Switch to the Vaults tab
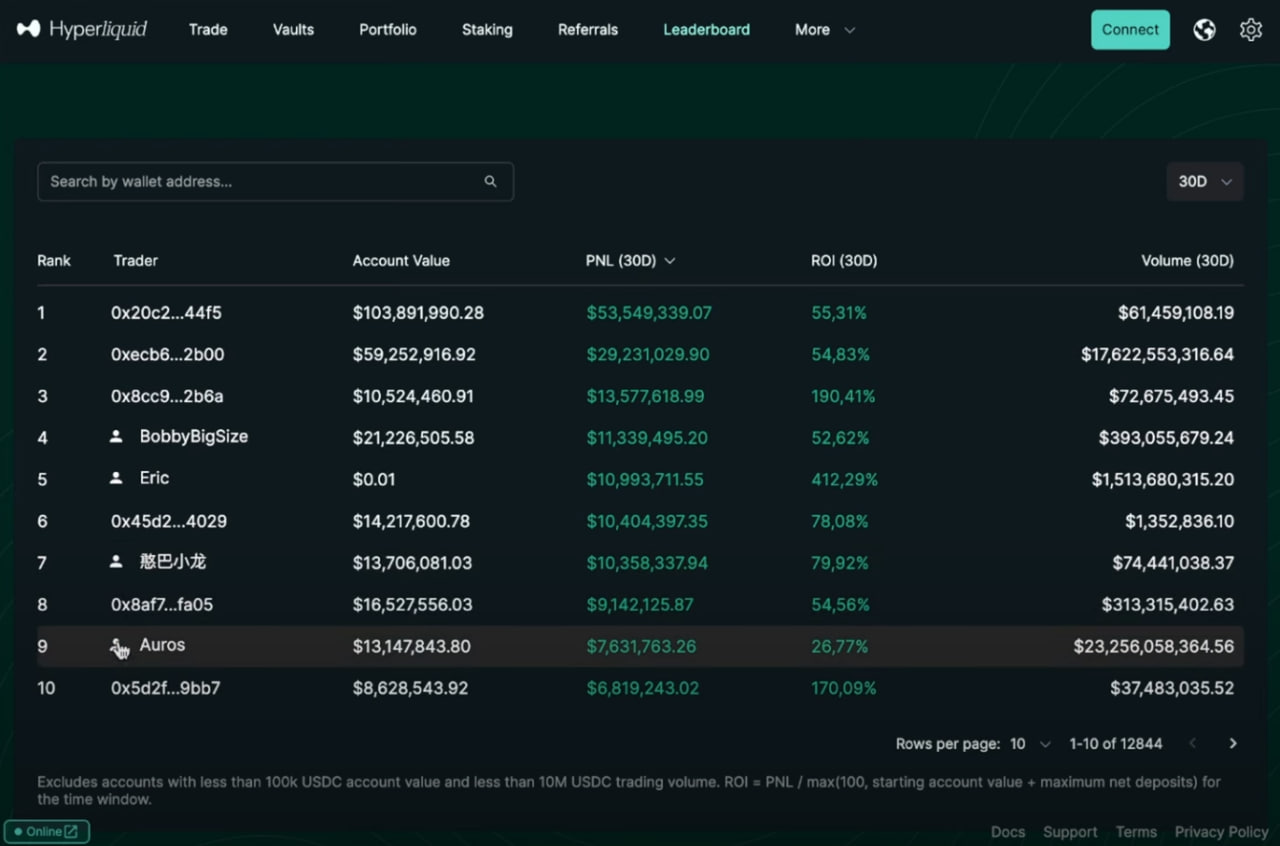This screenshot has width=1280, height=846. tap(293, 30)
